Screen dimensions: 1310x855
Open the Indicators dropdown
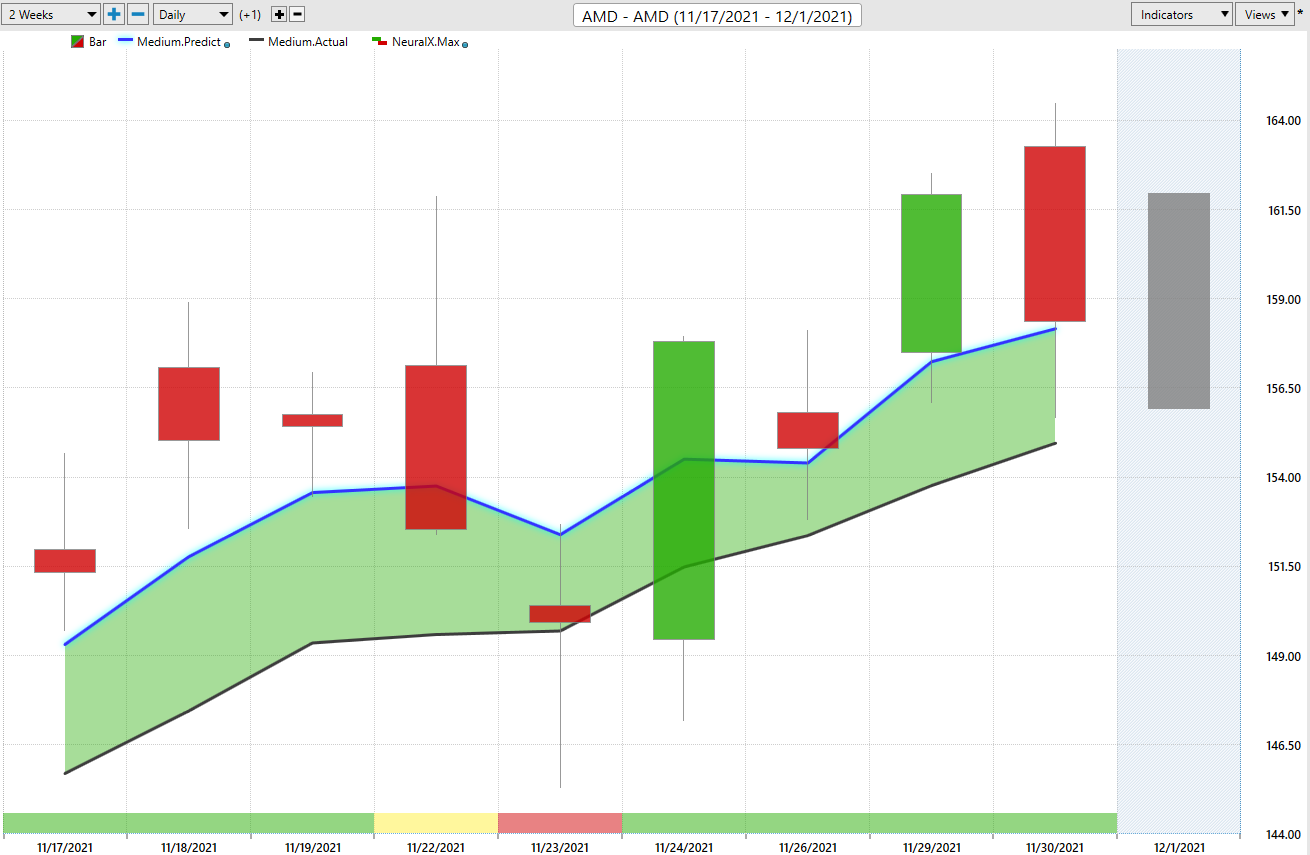pyautogui.click(x=1182, y=14)
